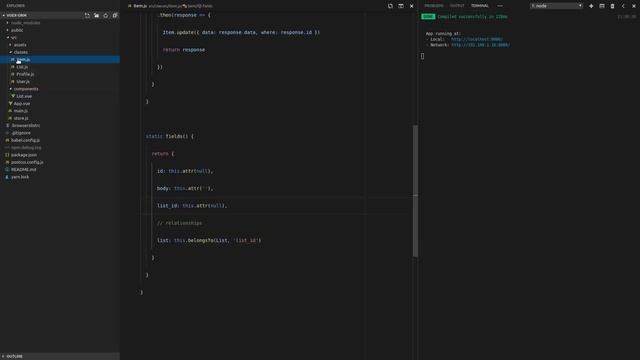Switch to the PROBLEMS tab
This screenshot has width=640, height=360.
coord(433,6)
